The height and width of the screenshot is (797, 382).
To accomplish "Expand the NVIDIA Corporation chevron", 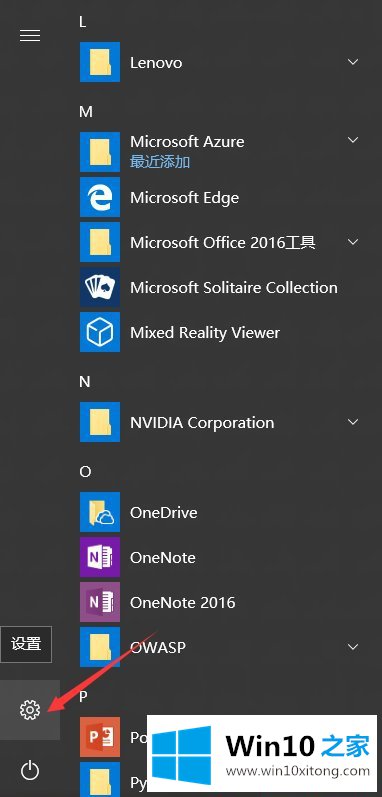I will coord(353,422).
